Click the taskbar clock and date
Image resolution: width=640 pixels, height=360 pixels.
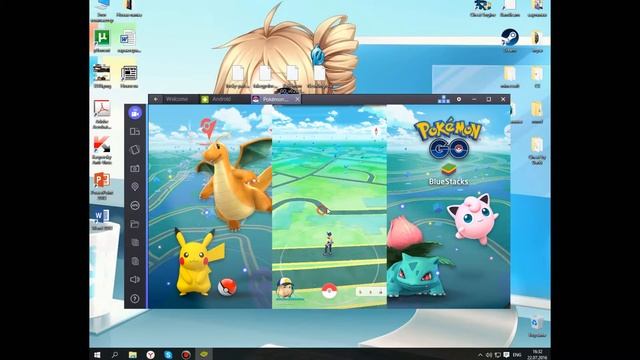[x=537, y=355]
